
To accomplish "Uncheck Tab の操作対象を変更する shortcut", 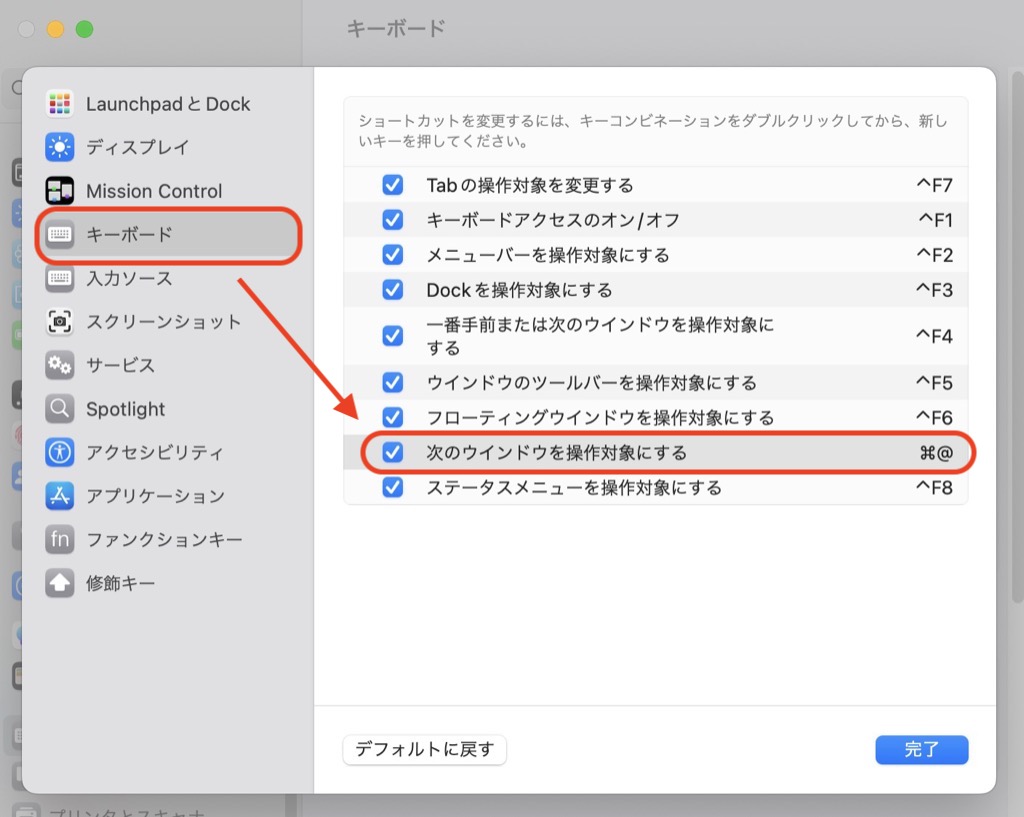I will (392, 184).
